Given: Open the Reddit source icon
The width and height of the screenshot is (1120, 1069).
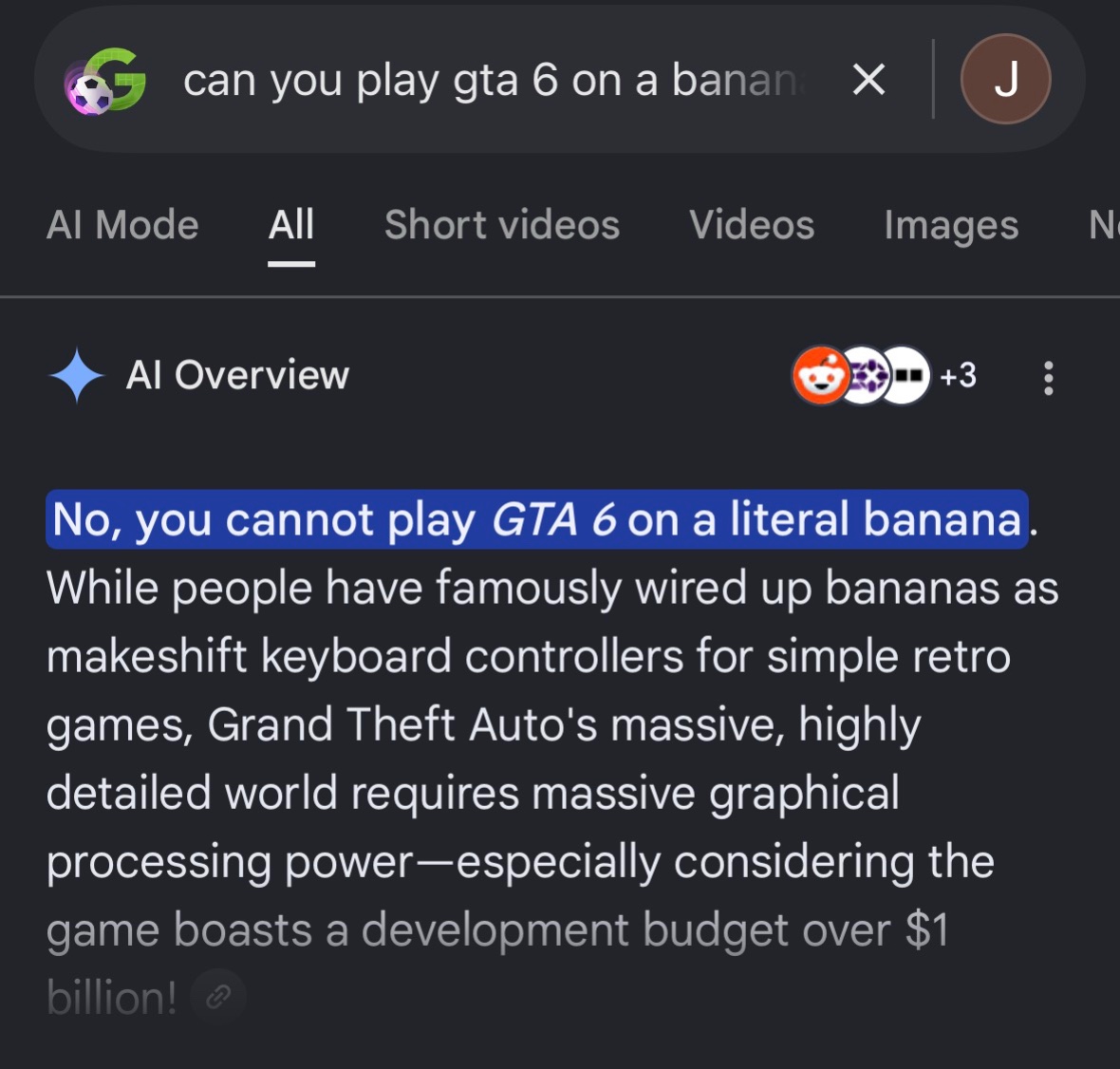Looking at the screenshot, I should 820,375.
